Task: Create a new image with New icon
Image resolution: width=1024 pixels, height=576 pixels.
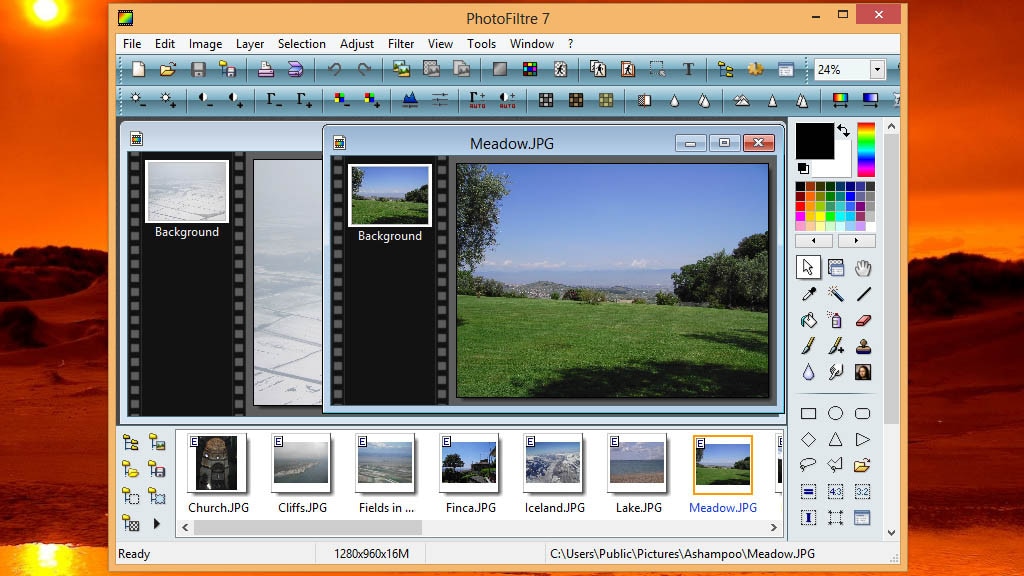Action: [138, 69]
